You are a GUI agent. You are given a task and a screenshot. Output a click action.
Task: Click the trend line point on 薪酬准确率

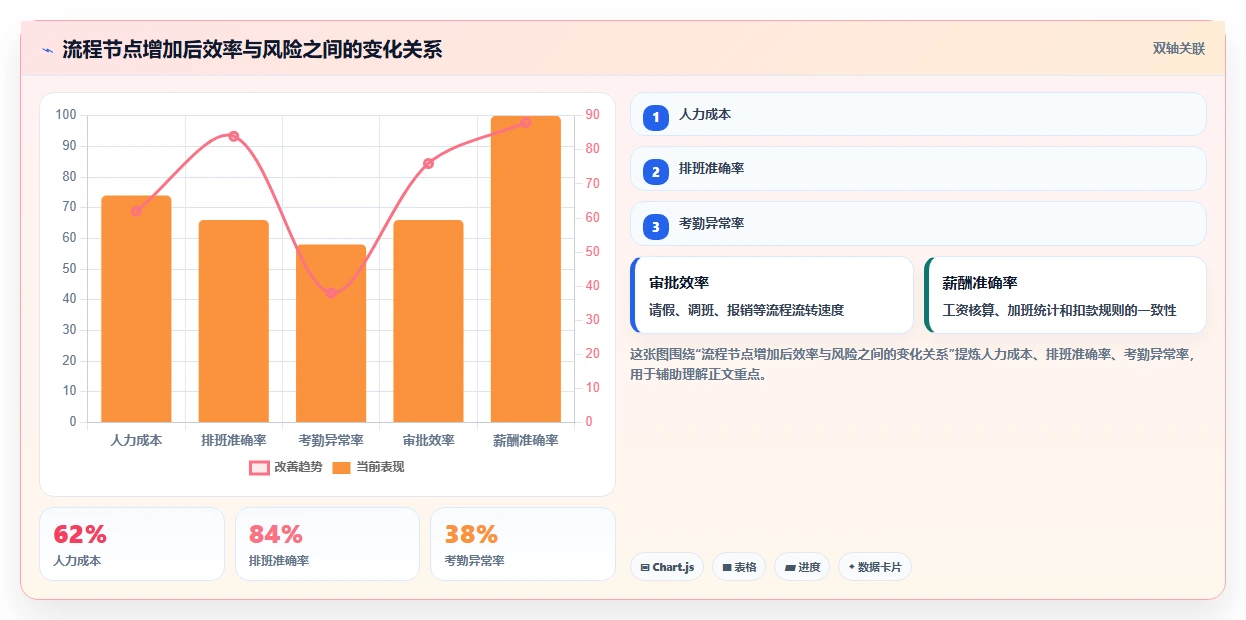point(525,122)
